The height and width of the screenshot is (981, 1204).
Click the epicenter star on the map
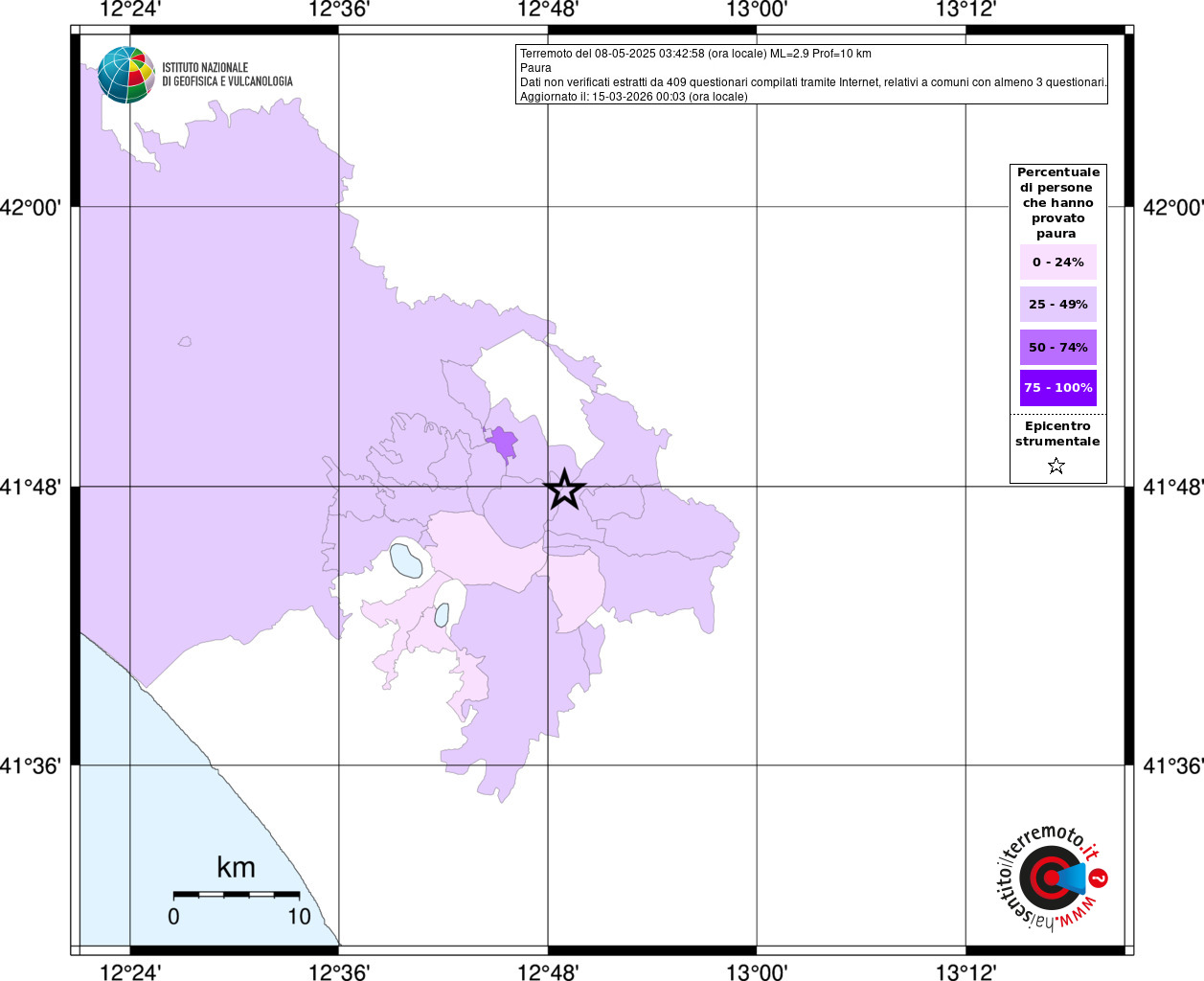(x=564, y=490)
